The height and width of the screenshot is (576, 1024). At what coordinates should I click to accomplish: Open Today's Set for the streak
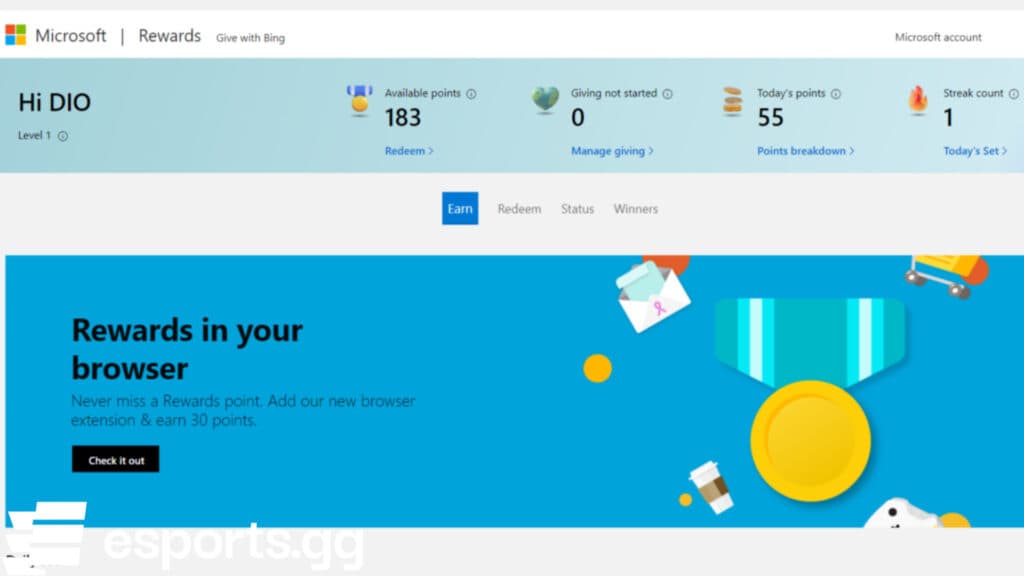971,150
